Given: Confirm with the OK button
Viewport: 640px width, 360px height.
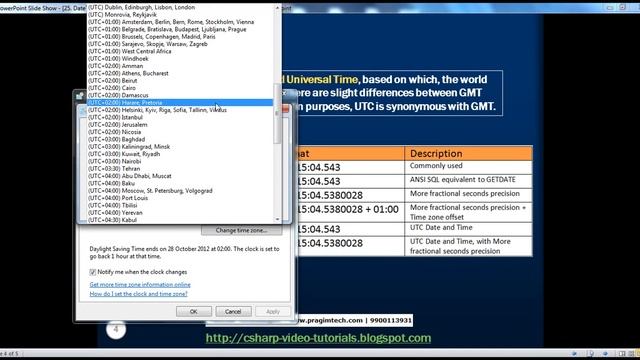Looking at the screenshot, I should tap(194, 311).
